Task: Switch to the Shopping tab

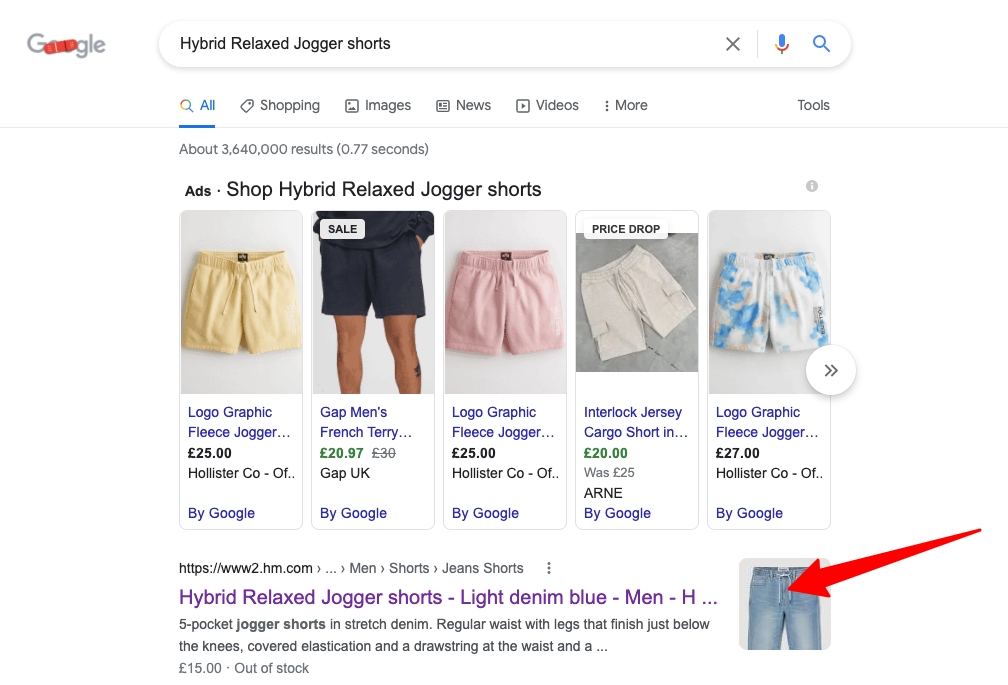Action: pos(280,105)
